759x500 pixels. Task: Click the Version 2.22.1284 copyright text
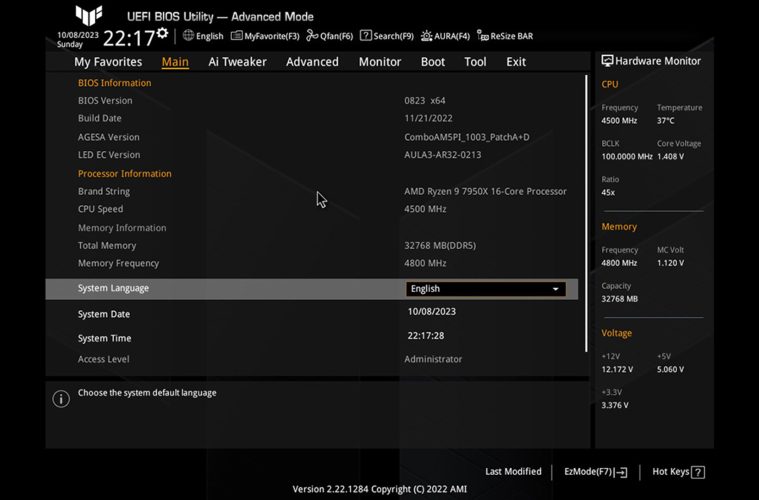click(x=380, y=489)
